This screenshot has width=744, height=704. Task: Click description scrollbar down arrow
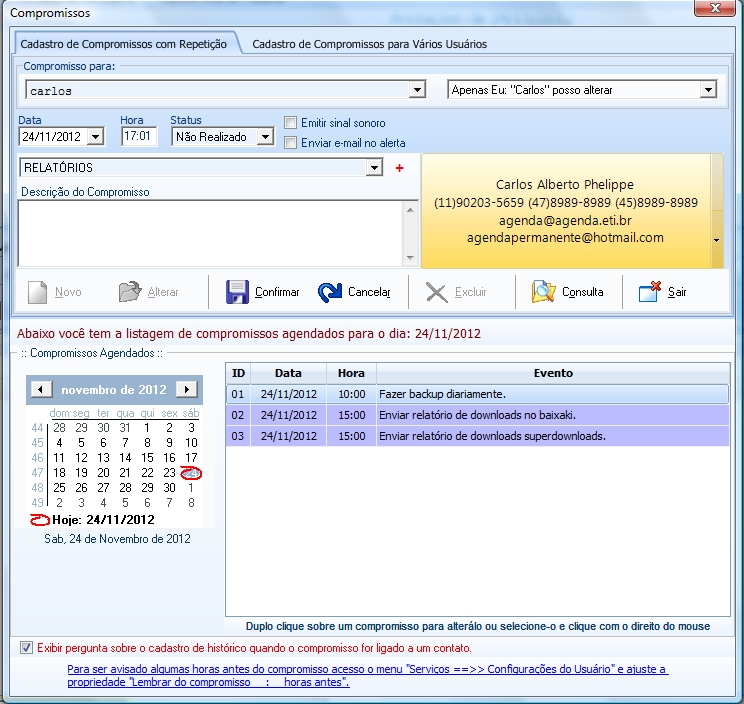coord(410,258)
